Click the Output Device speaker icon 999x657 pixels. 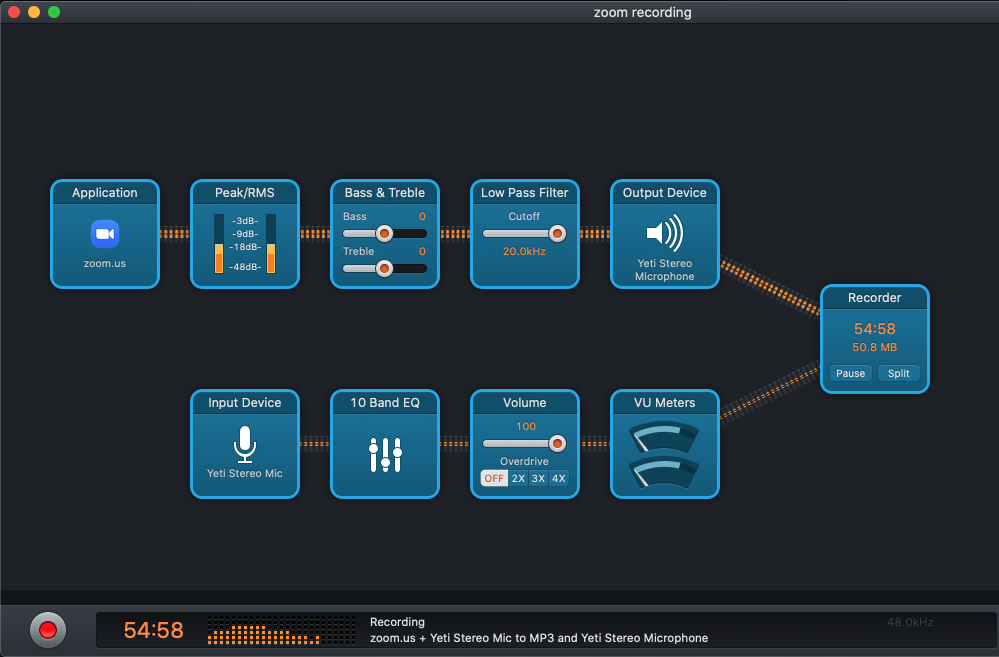tap(665, 233)
